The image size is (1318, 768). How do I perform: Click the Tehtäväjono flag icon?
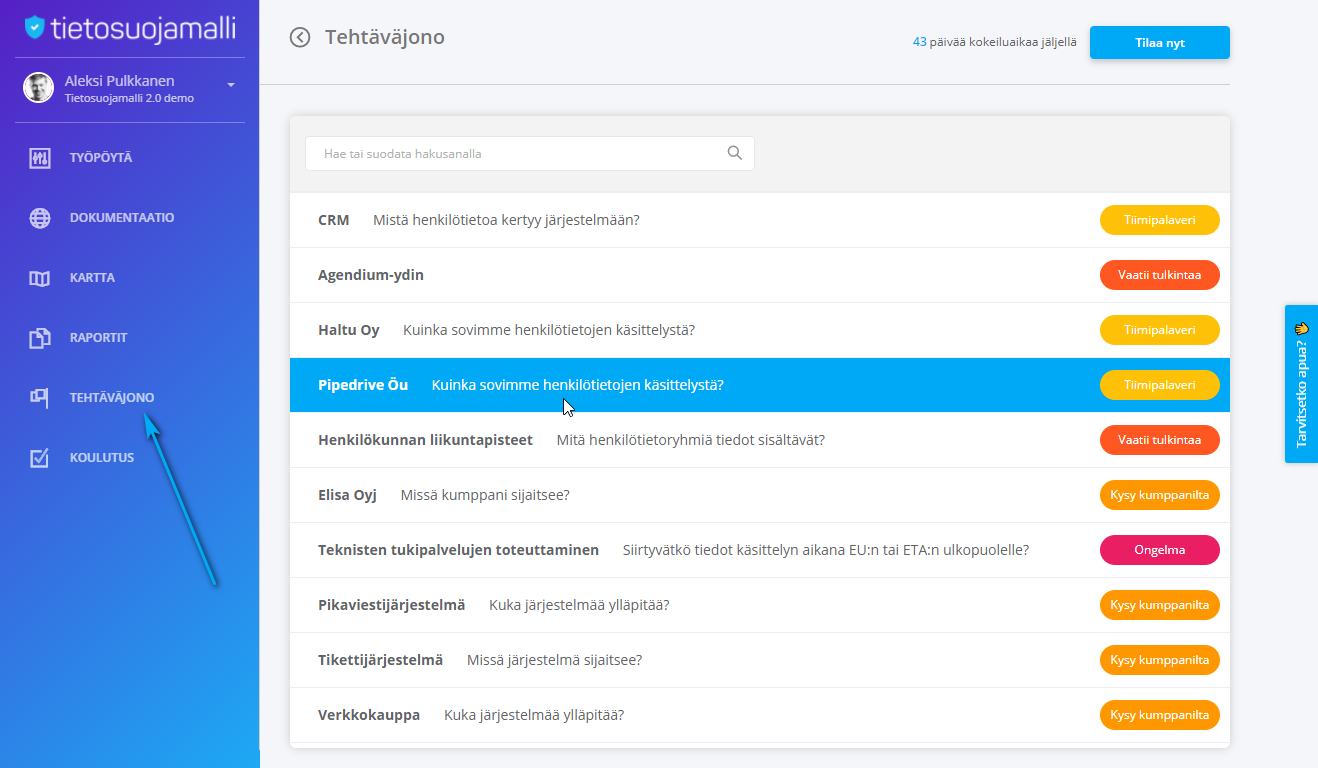click(x=40, y=398)
